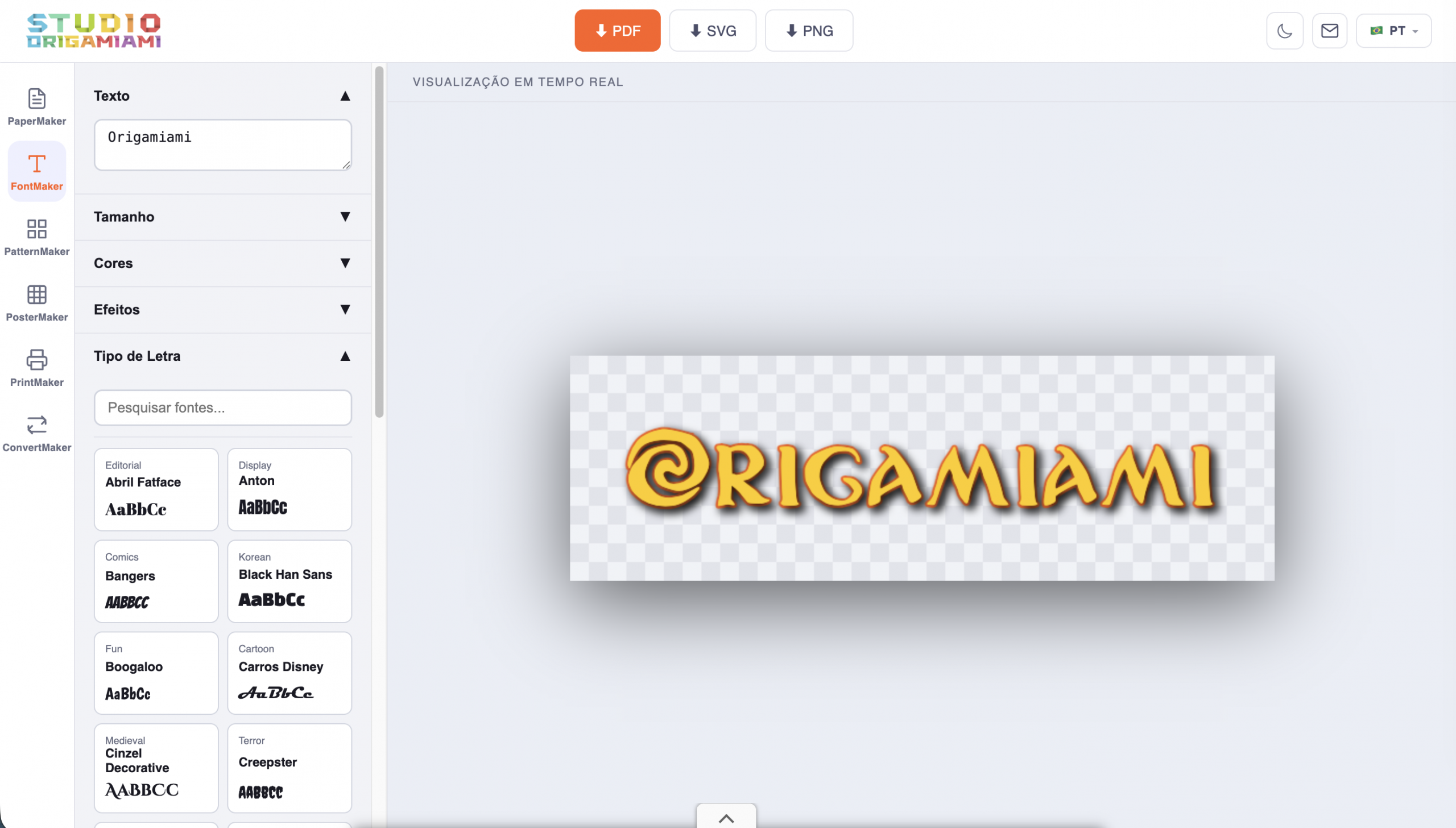Click the Pesquisar fontes search field
Image resolution: width=1456 pixels, height=828 pixels.
(x=222, y=407)
